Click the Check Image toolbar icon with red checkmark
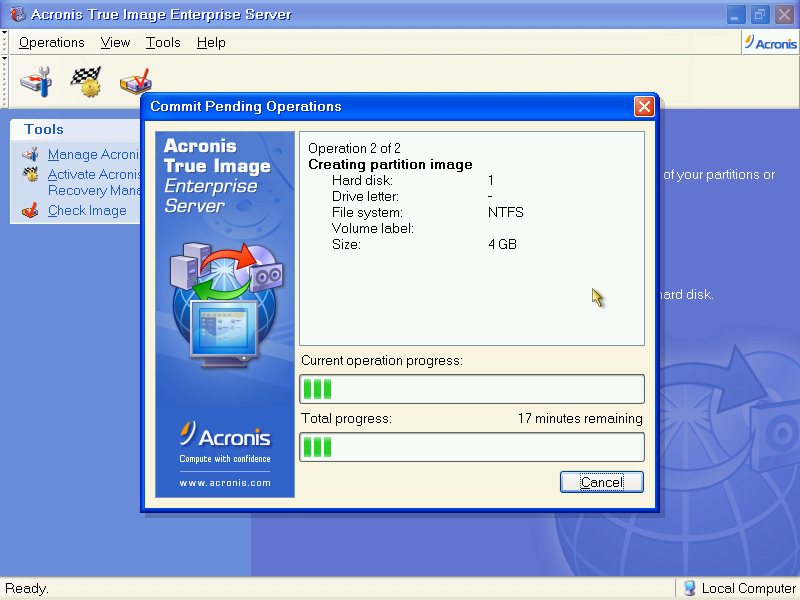Image resolution: width=800 pixels, height=600 pixels. [x=135, y=81]
